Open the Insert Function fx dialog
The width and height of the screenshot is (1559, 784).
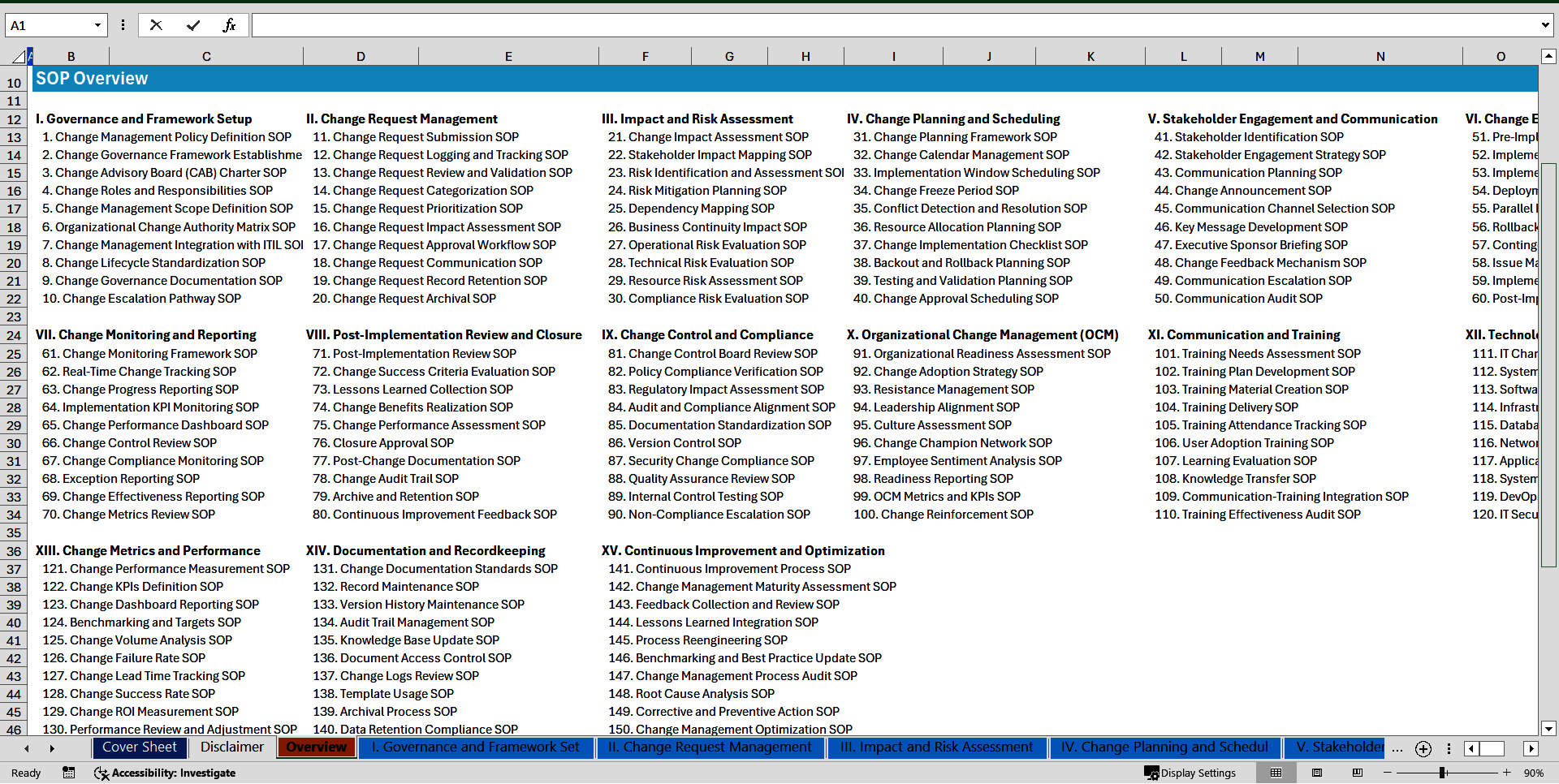coord(229,25)
